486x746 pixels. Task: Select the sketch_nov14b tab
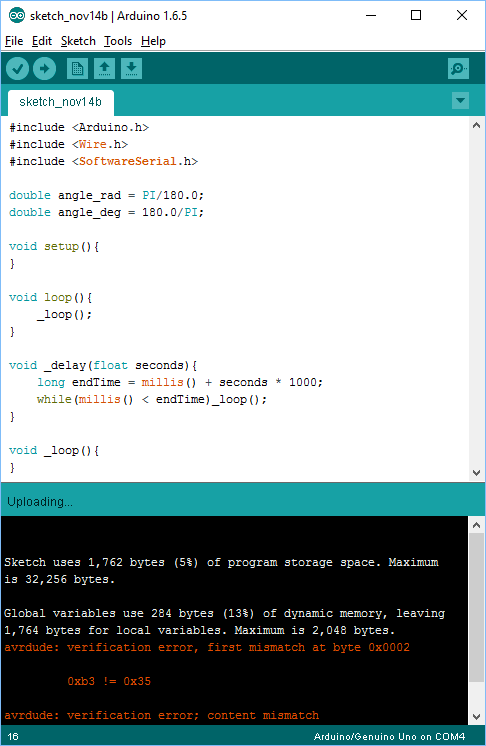60,102
